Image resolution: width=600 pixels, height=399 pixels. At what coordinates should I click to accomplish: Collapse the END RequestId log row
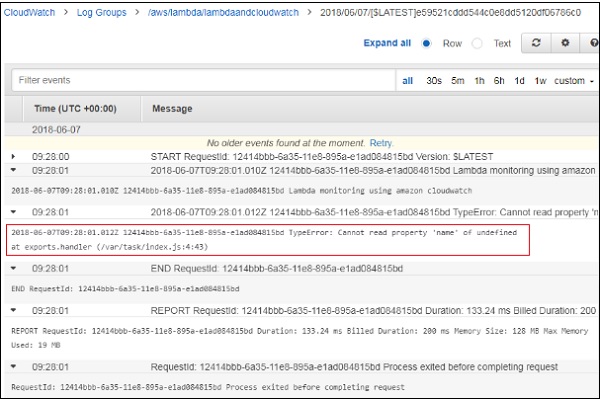pyautogui.click(x=13, y=268)
